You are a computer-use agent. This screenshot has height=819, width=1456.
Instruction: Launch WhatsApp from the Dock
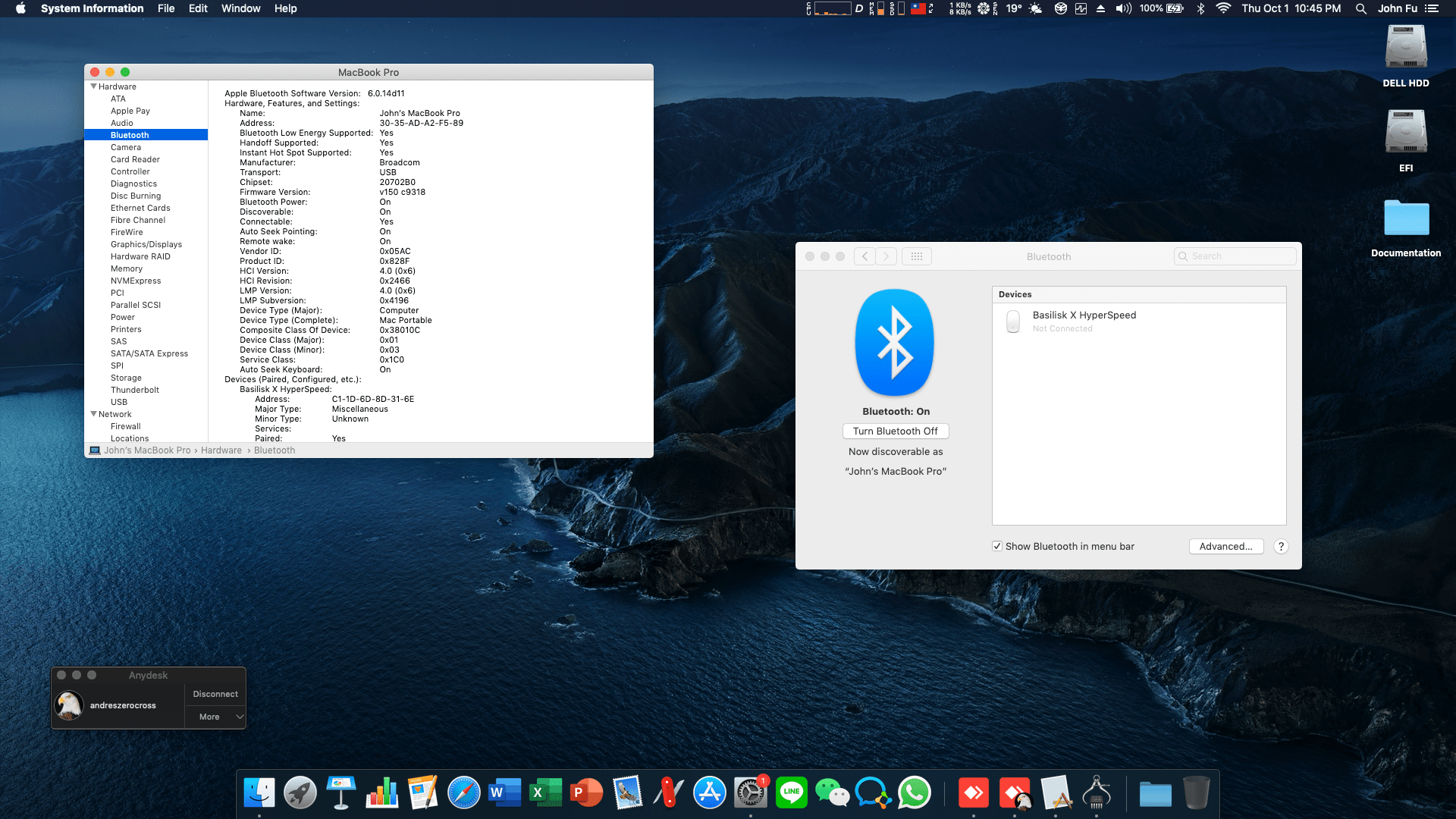(915, 792)
